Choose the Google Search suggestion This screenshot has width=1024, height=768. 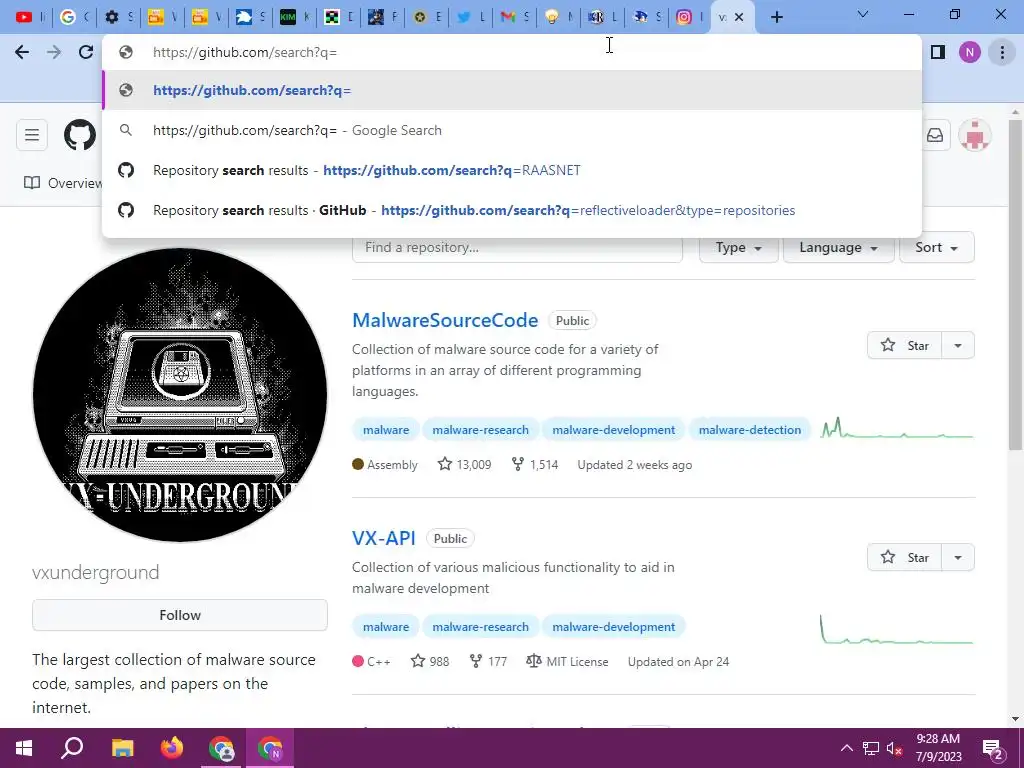pos(512,130)
